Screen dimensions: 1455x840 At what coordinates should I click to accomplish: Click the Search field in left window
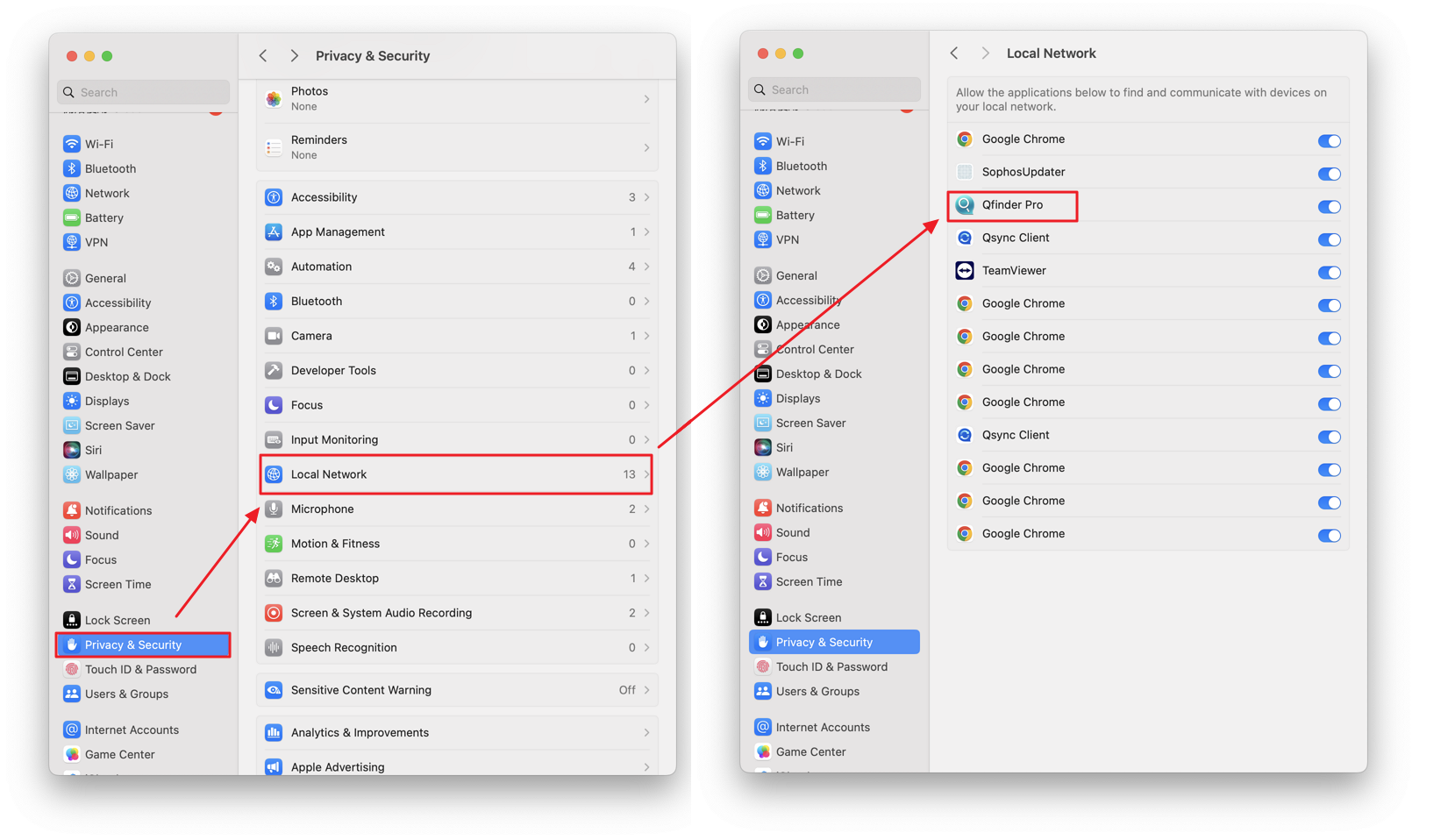pos(143,92)
